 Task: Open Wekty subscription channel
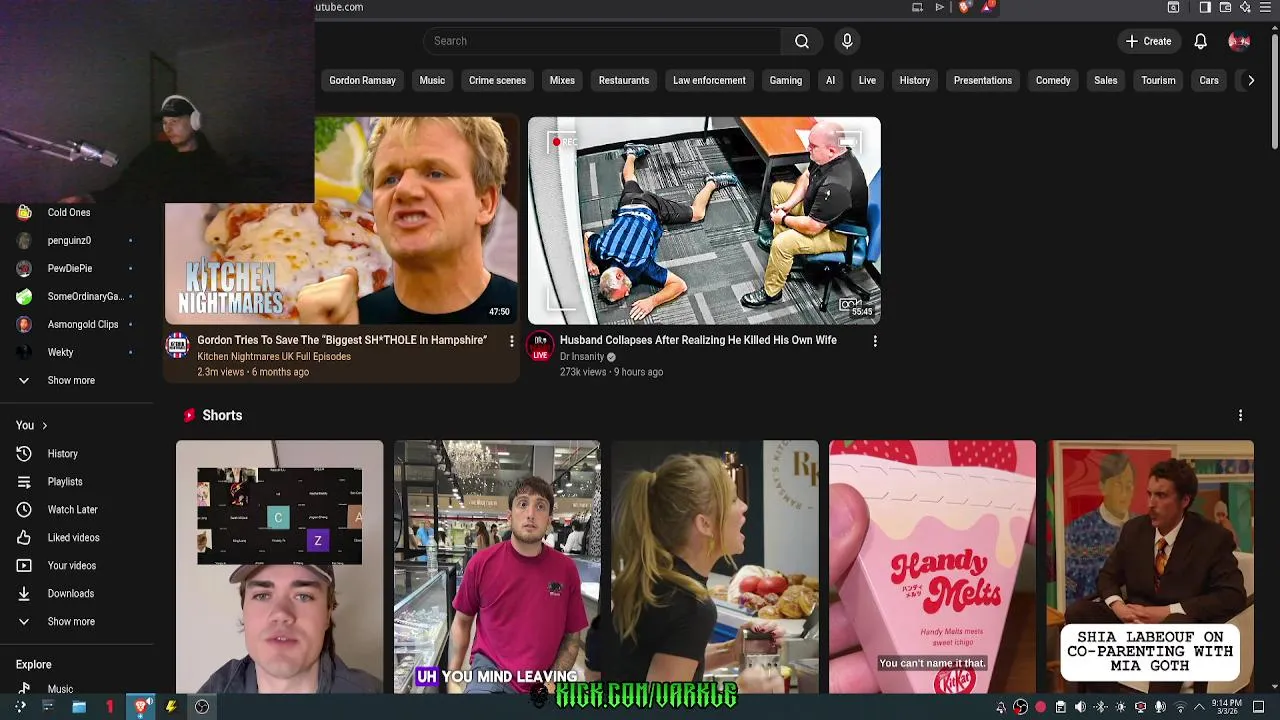(x=60, y=353)
